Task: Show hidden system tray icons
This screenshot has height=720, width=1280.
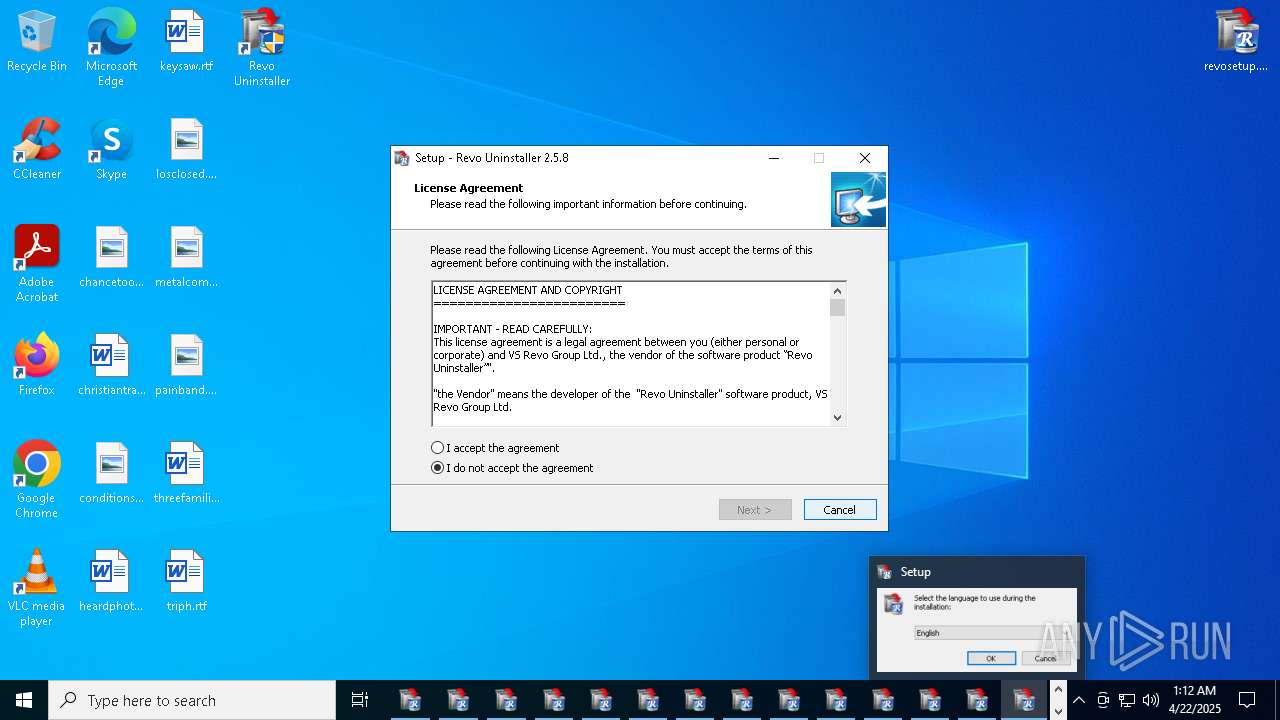Action: [1079, 700]
